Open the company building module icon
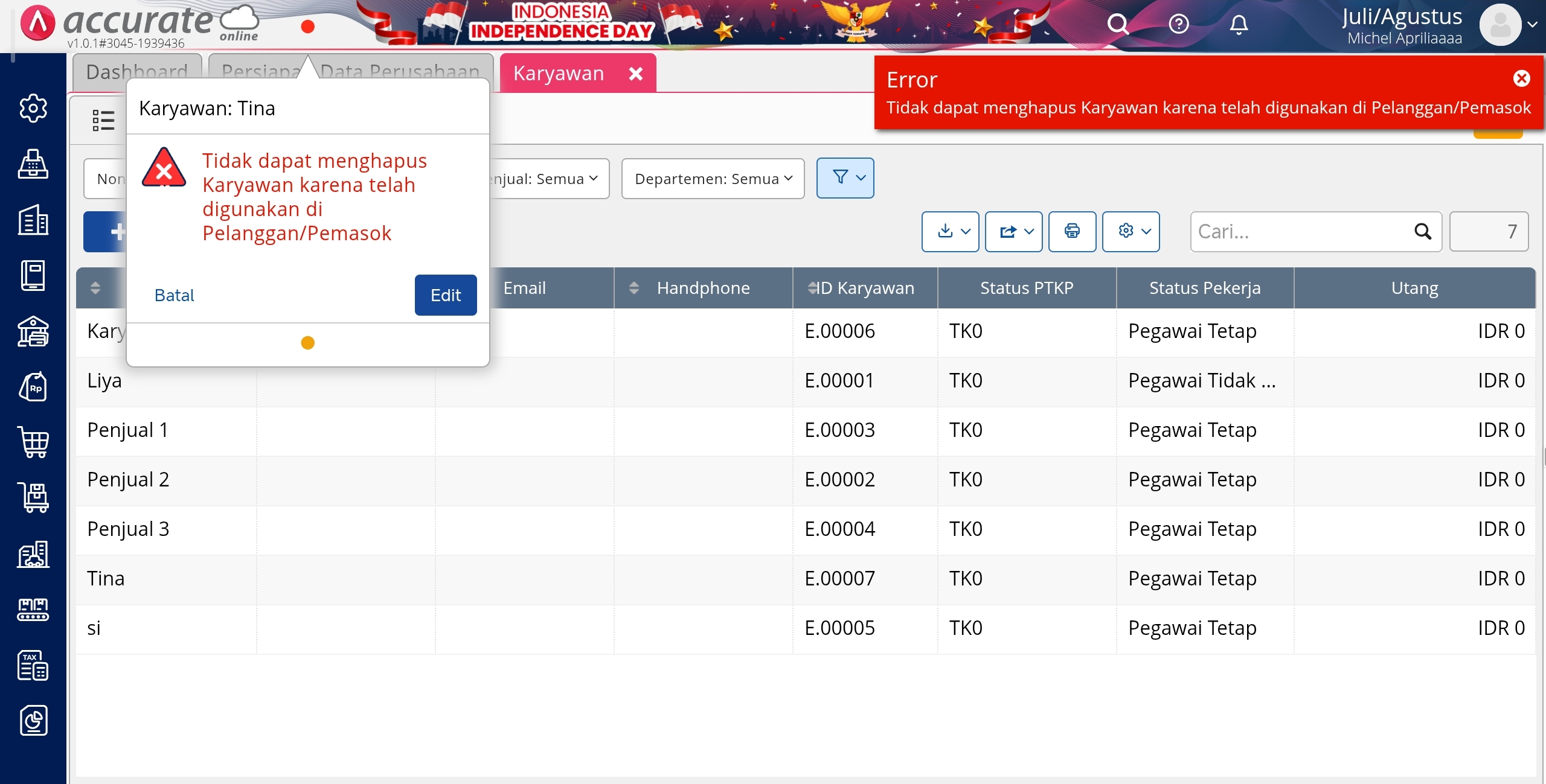The width and height of the screenshot is (1546, 784). [x=33, y=220]
